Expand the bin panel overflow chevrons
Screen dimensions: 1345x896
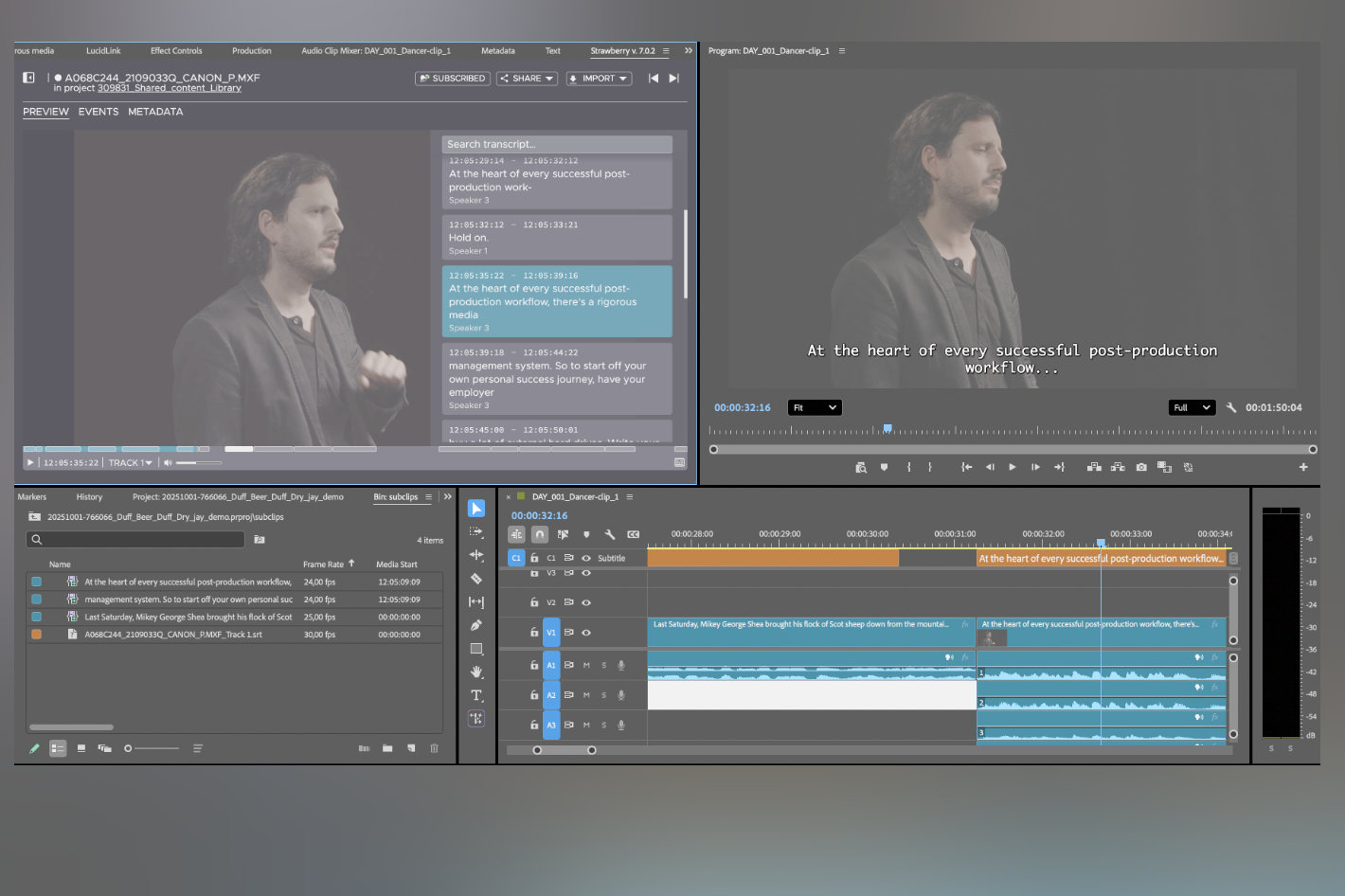(x=448, y=496)
